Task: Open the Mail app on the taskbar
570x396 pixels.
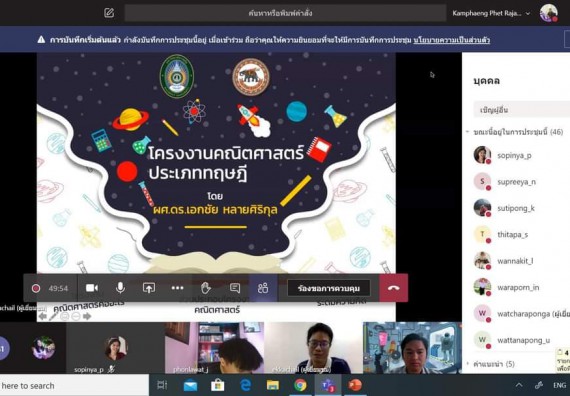Action: point(190,385)
